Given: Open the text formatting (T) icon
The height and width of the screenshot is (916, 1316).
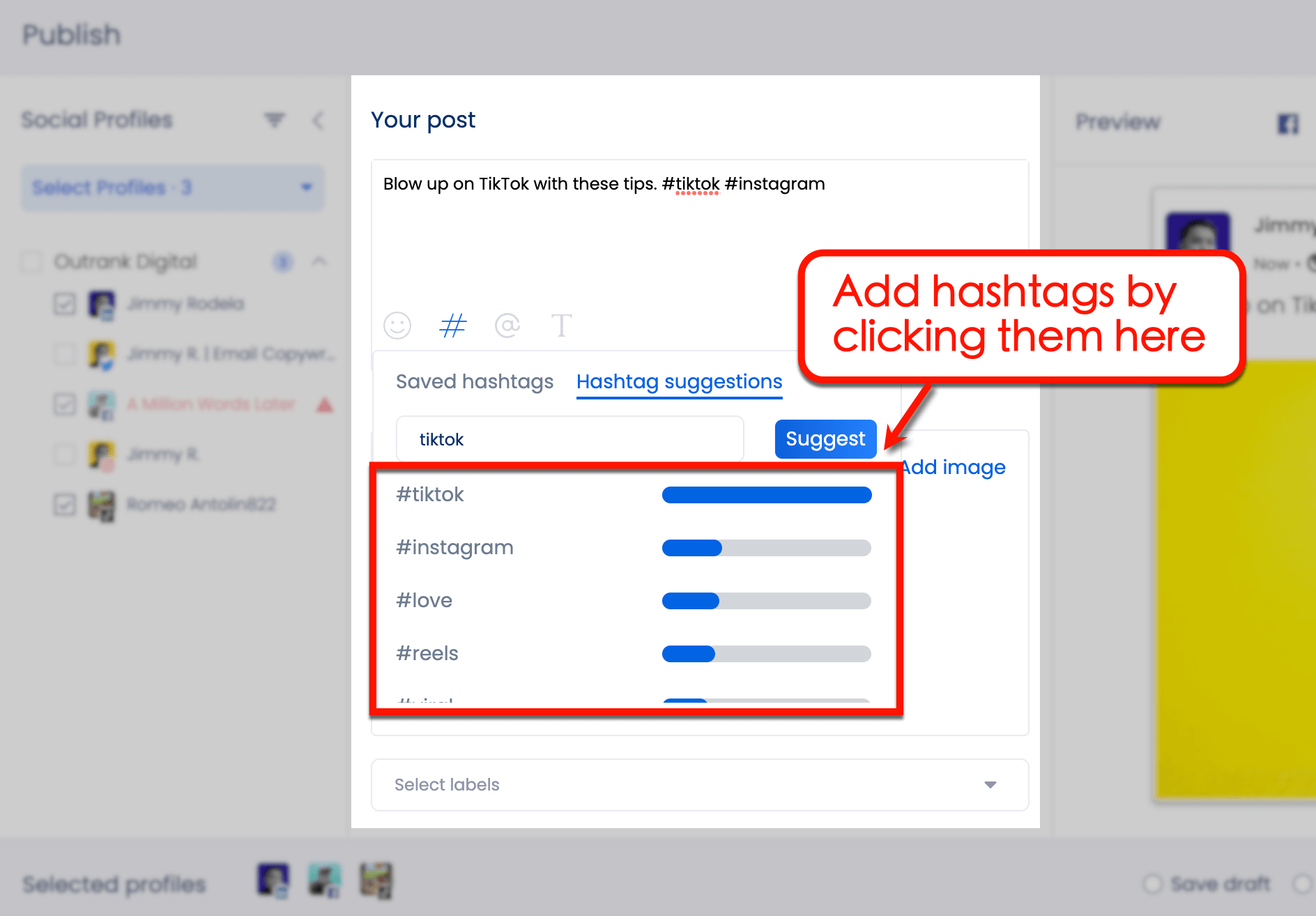Looking at the screenshot, I should click(x=562, y=325).
